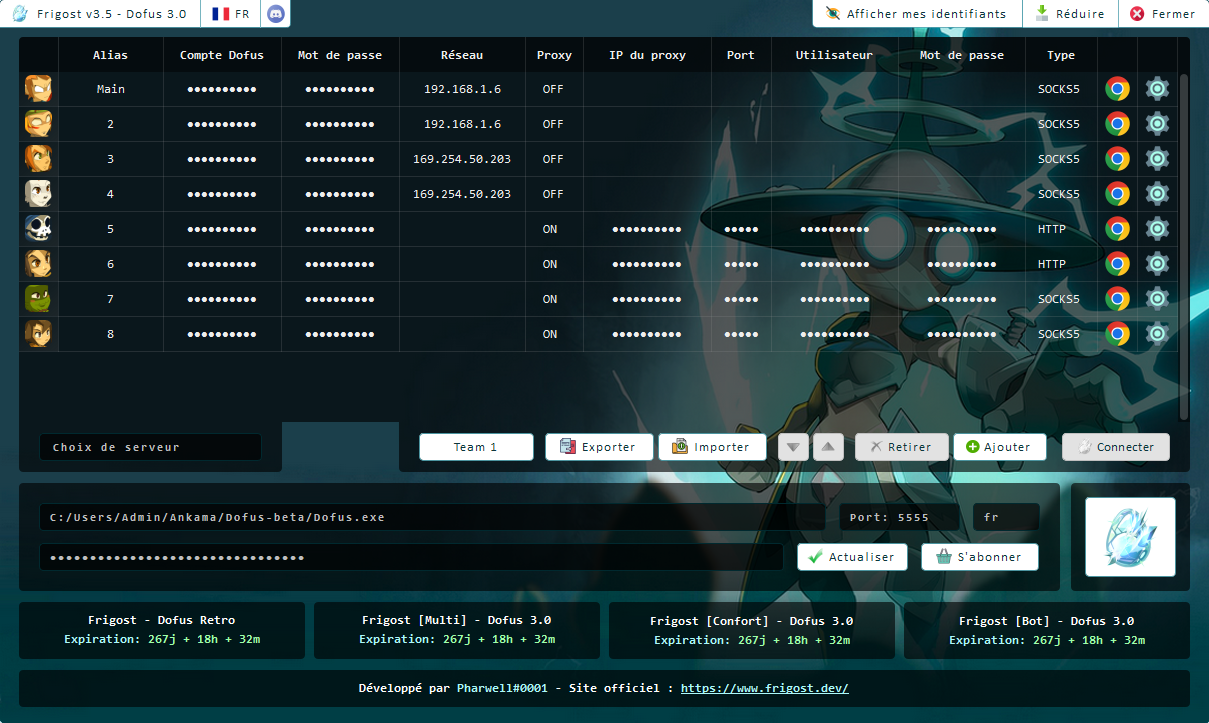The width and height of the screenshot is (1209, 723).
Task: Open the settings gear on account 7 row
Action: [x=1157, y=298]
